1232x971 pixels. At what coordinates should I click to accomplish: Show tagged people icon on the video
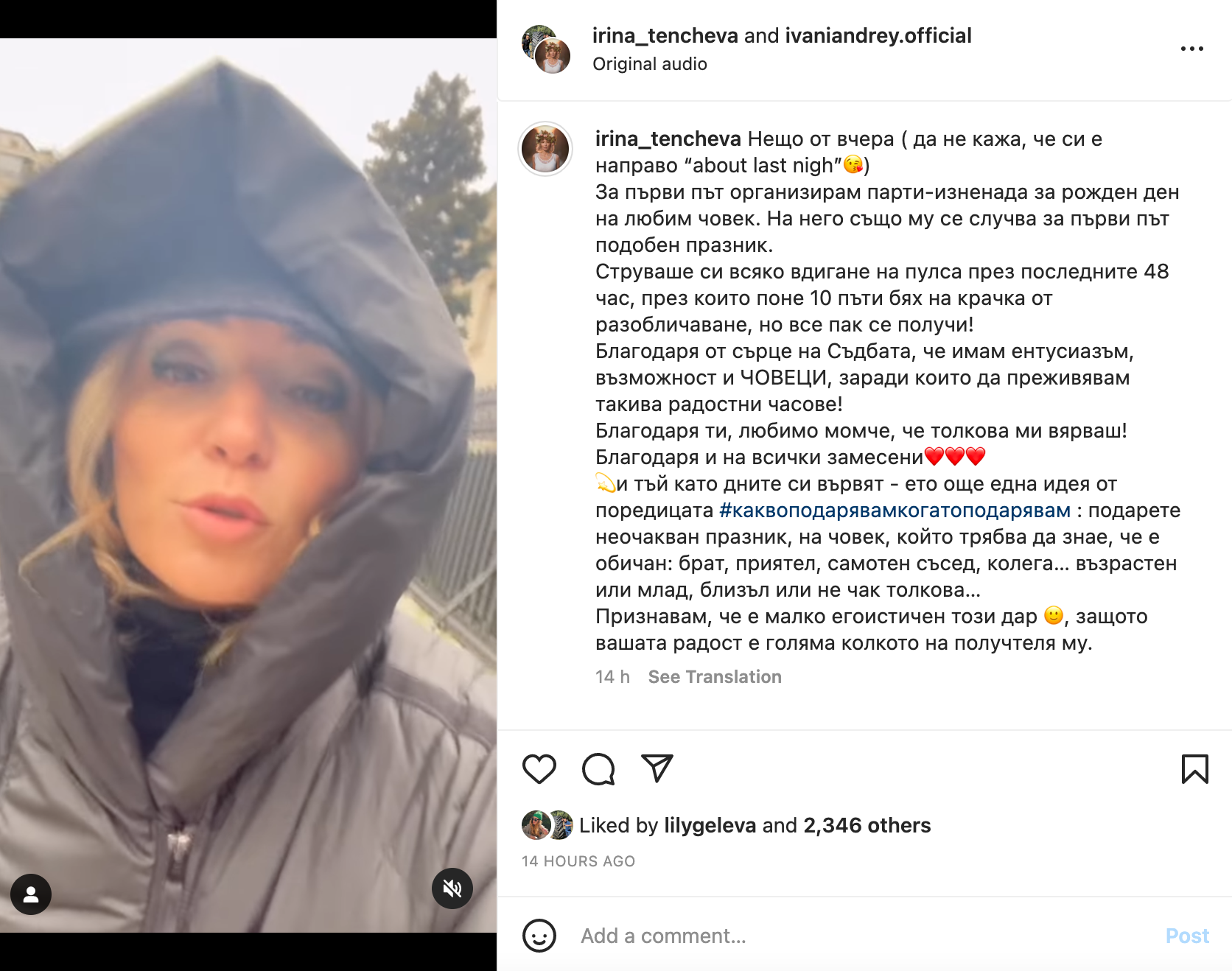tap(31, 894)
